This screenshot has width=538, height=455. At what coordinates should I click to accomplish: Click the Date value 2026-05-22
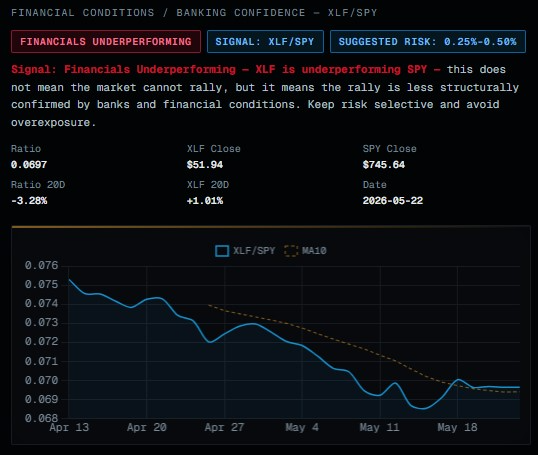pyautogui.click(x=393, y=201)
